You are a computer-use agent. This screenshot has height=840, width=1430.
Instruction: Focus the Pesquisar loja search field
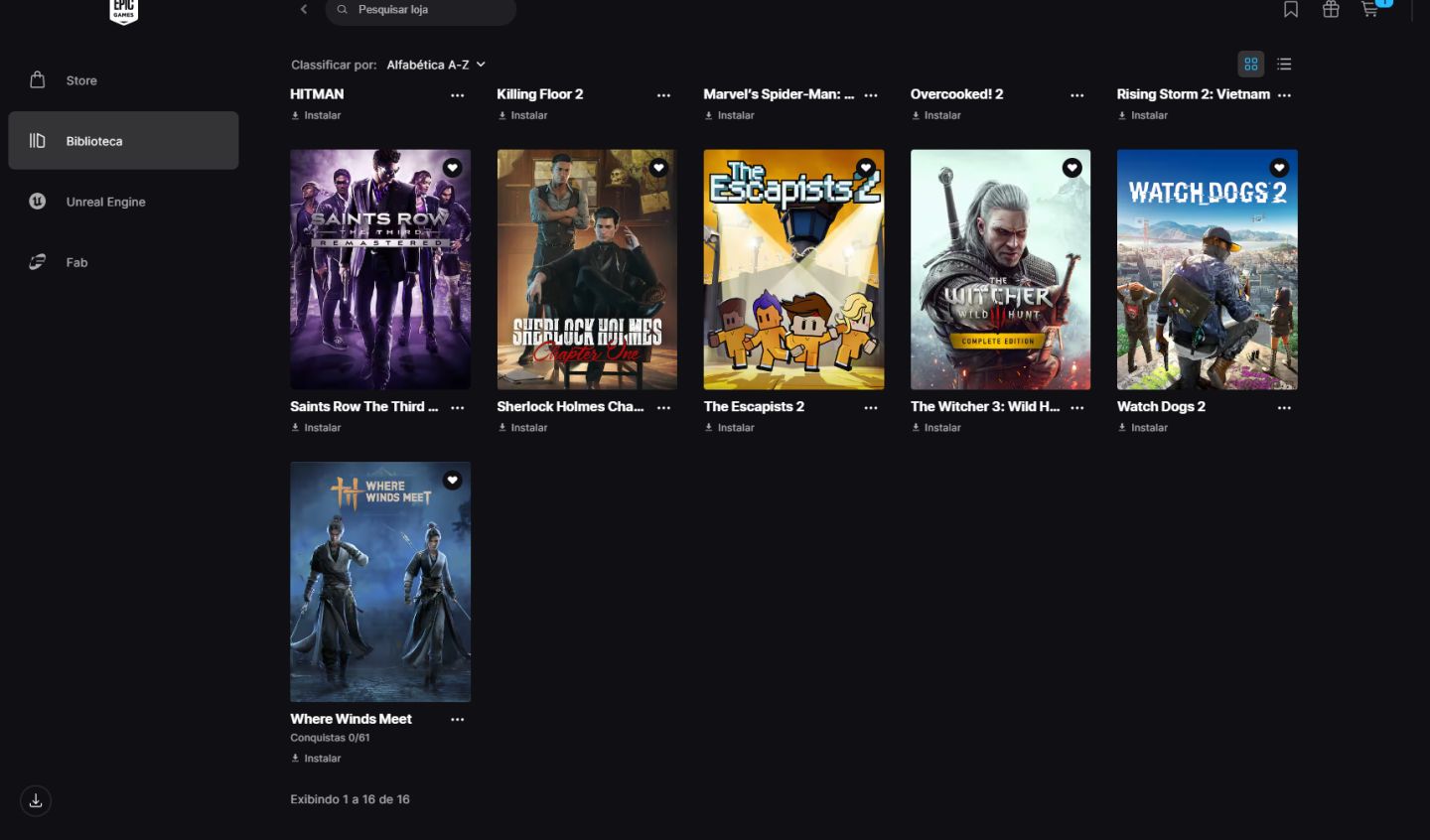(421, 11)
